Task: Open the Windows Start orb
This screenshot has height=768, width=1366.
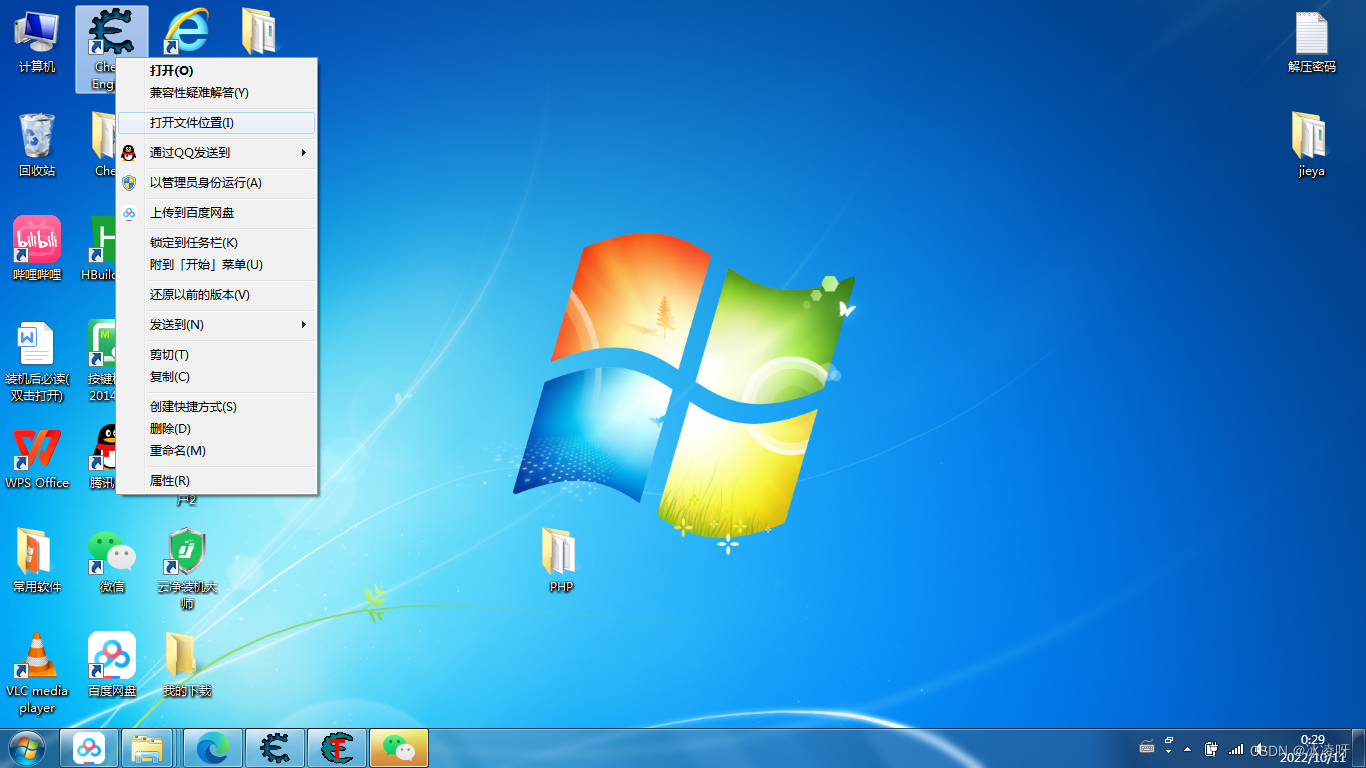Action: pyautogui.click(x=27, y=748)
